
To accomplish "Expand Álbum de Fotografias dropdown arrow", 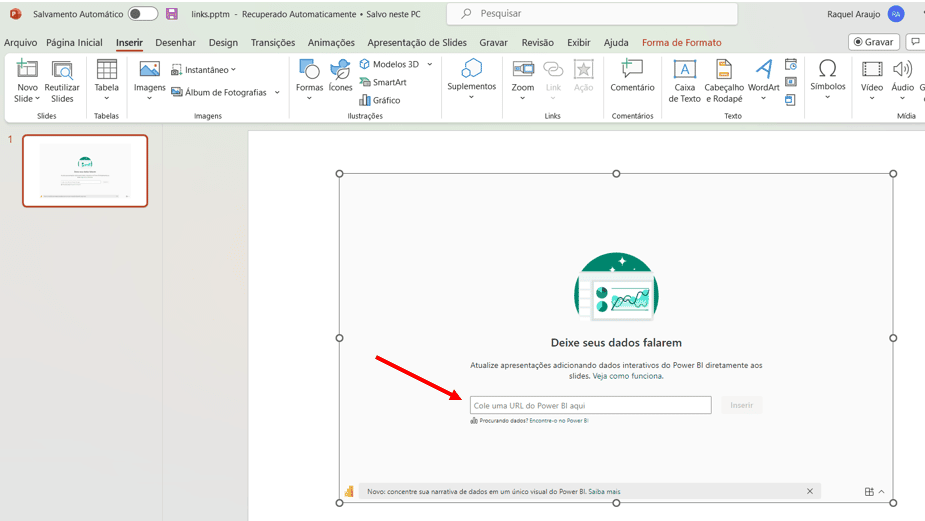I will click(x=277, y=93).
